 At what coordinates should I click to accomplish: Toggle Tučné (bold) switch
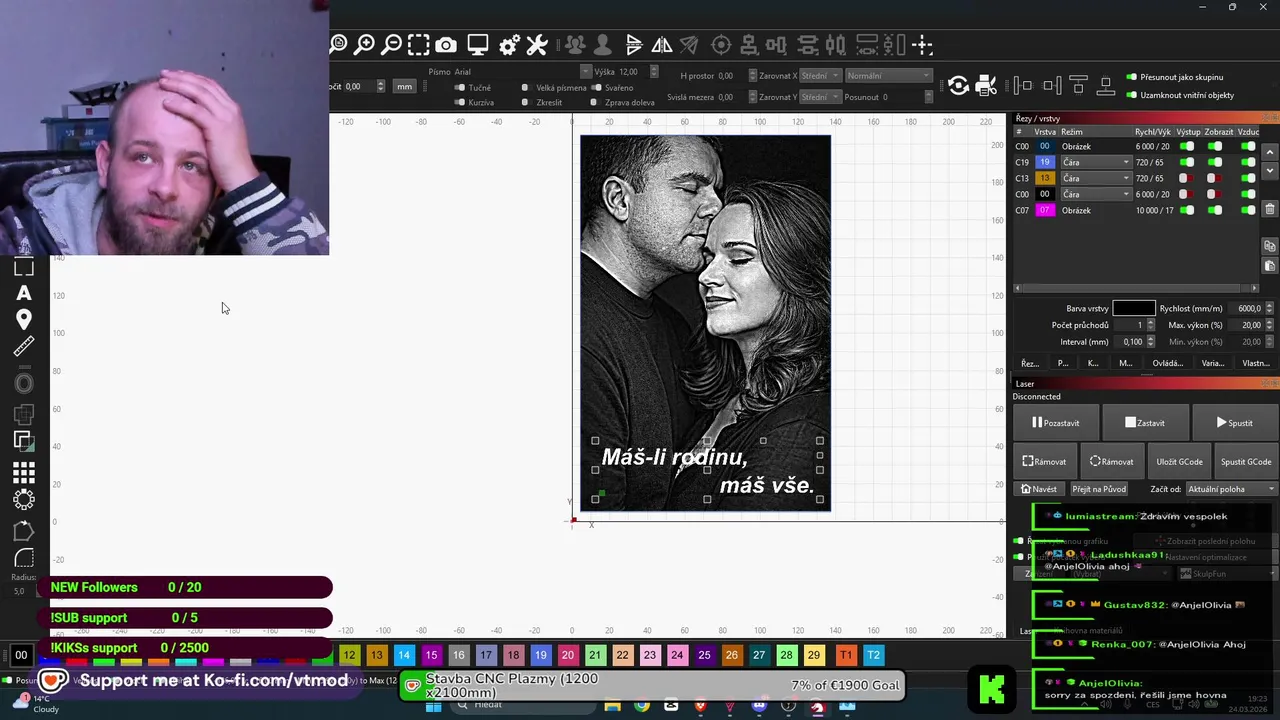point(460,87)
